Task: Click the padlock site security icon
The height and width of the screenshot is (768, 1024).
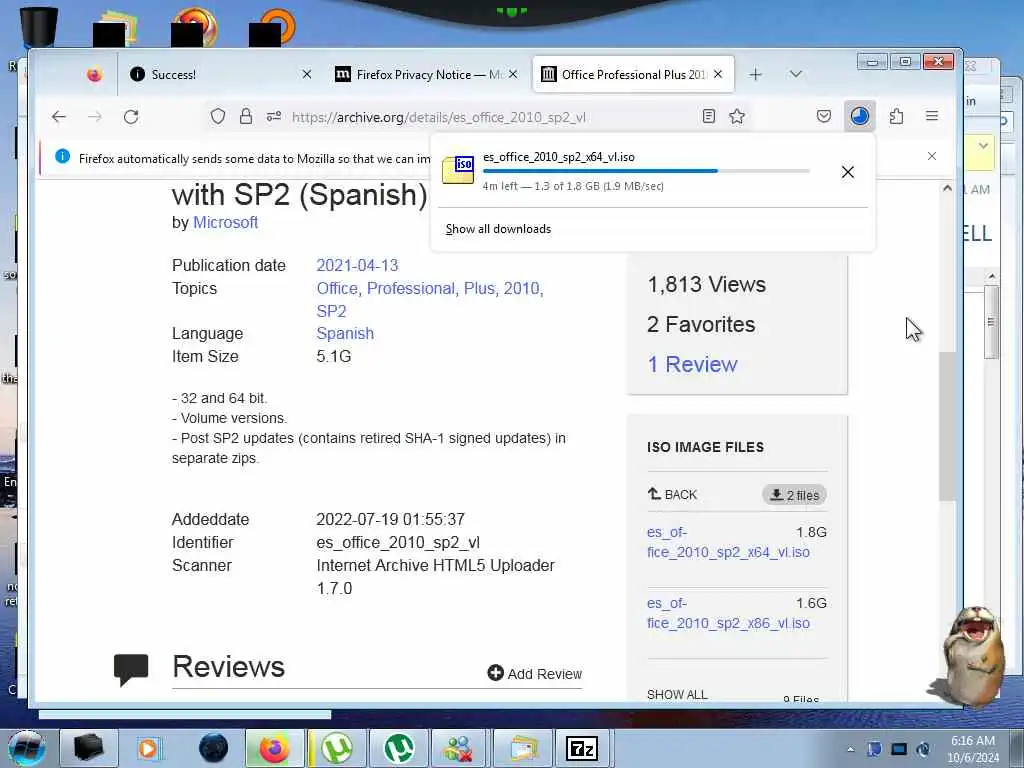Action: coord(246,117)
